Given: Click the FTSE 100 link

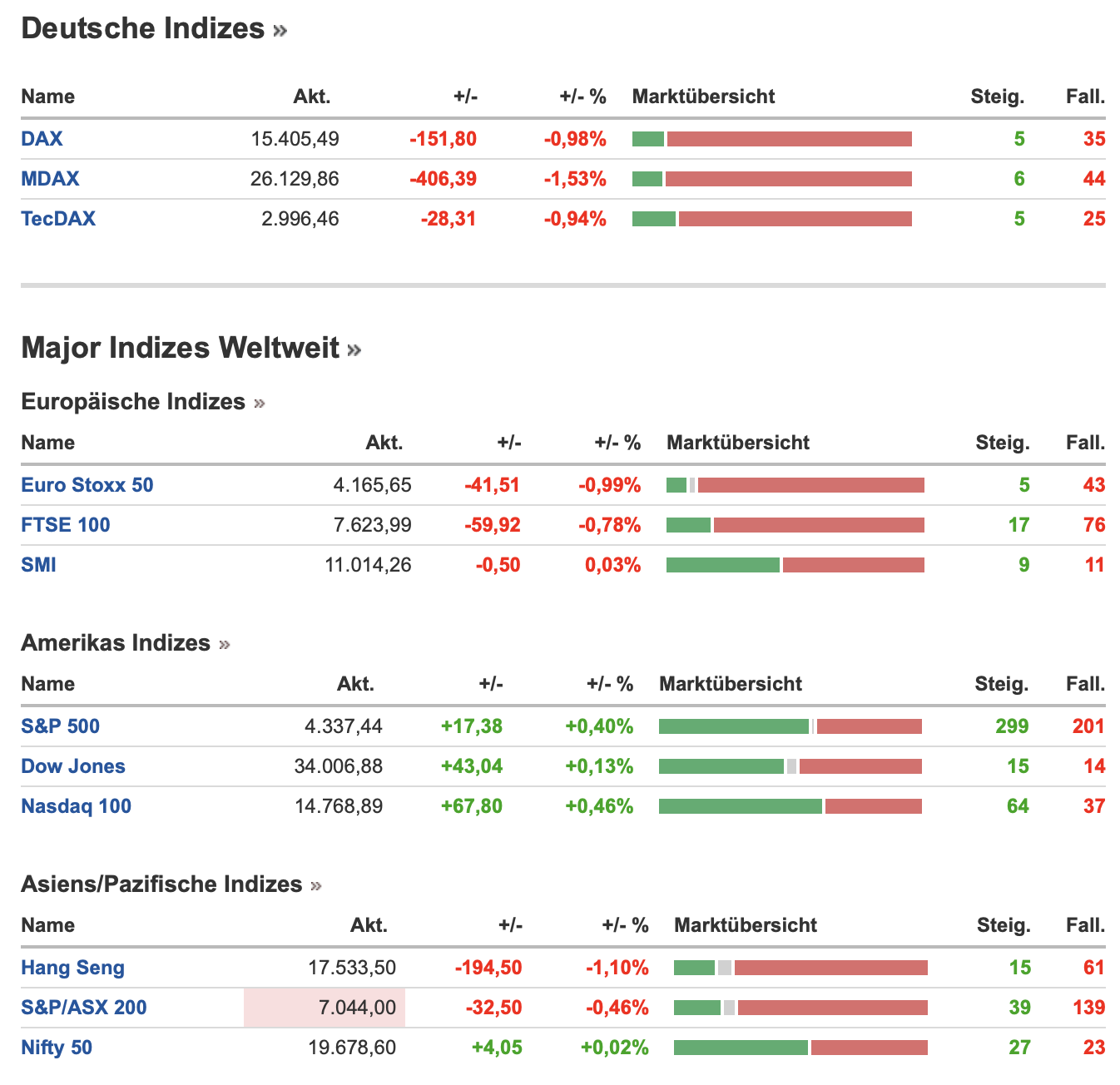Looking at the screenshot, I should [66, 525].
